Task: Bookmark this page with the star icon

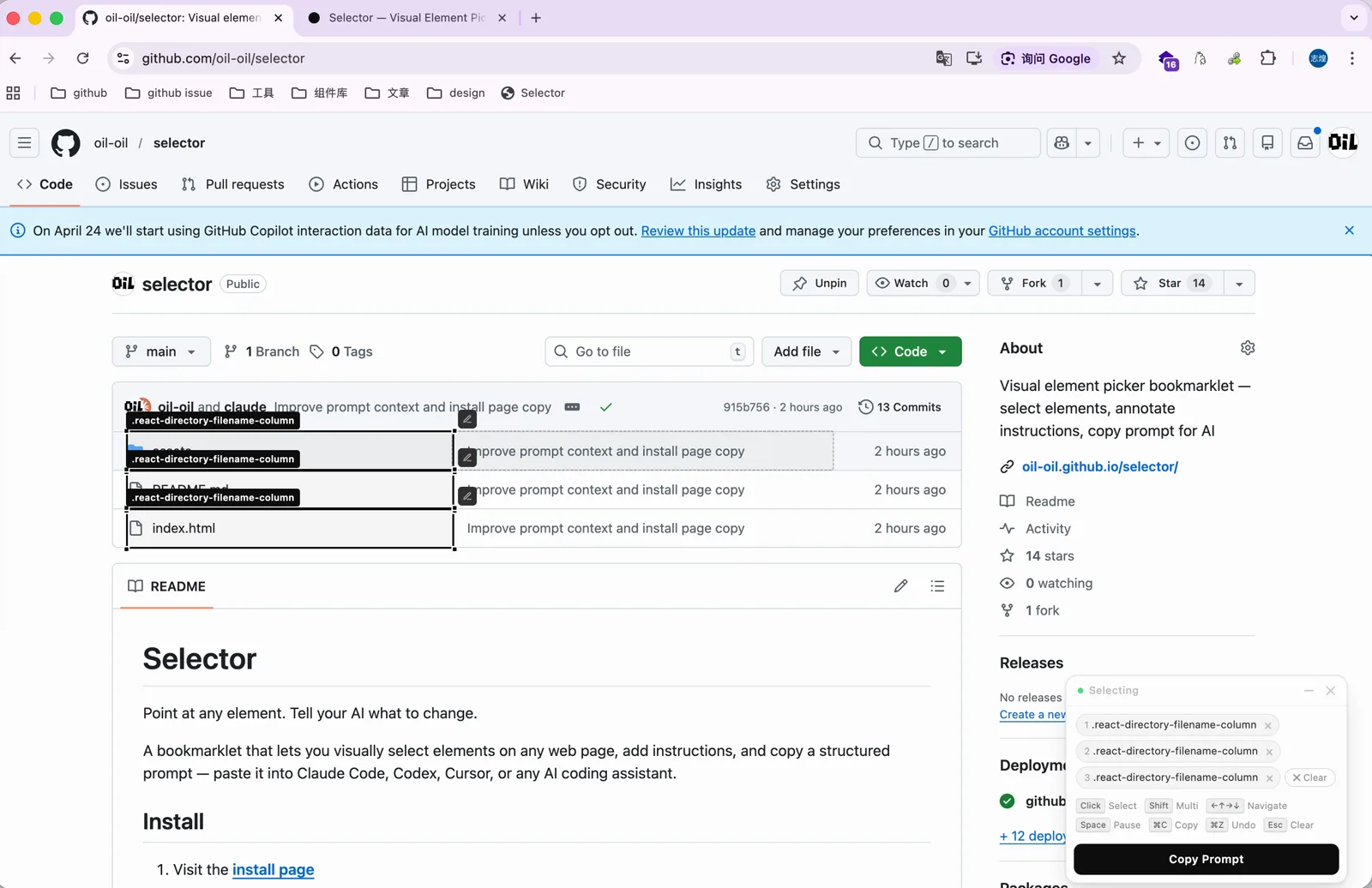Action: tap(1119, 58)
